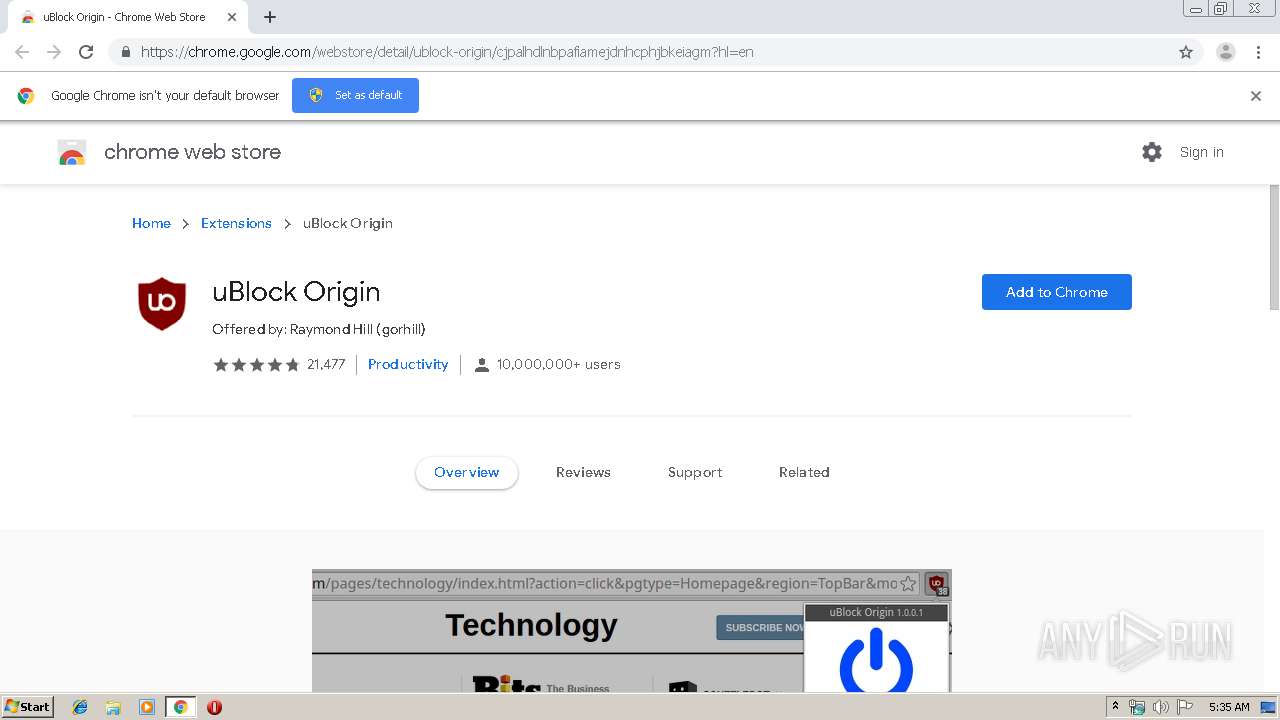Click the Chrome taskbar icon
The image size is (1280, 720).
pos(180,707)
